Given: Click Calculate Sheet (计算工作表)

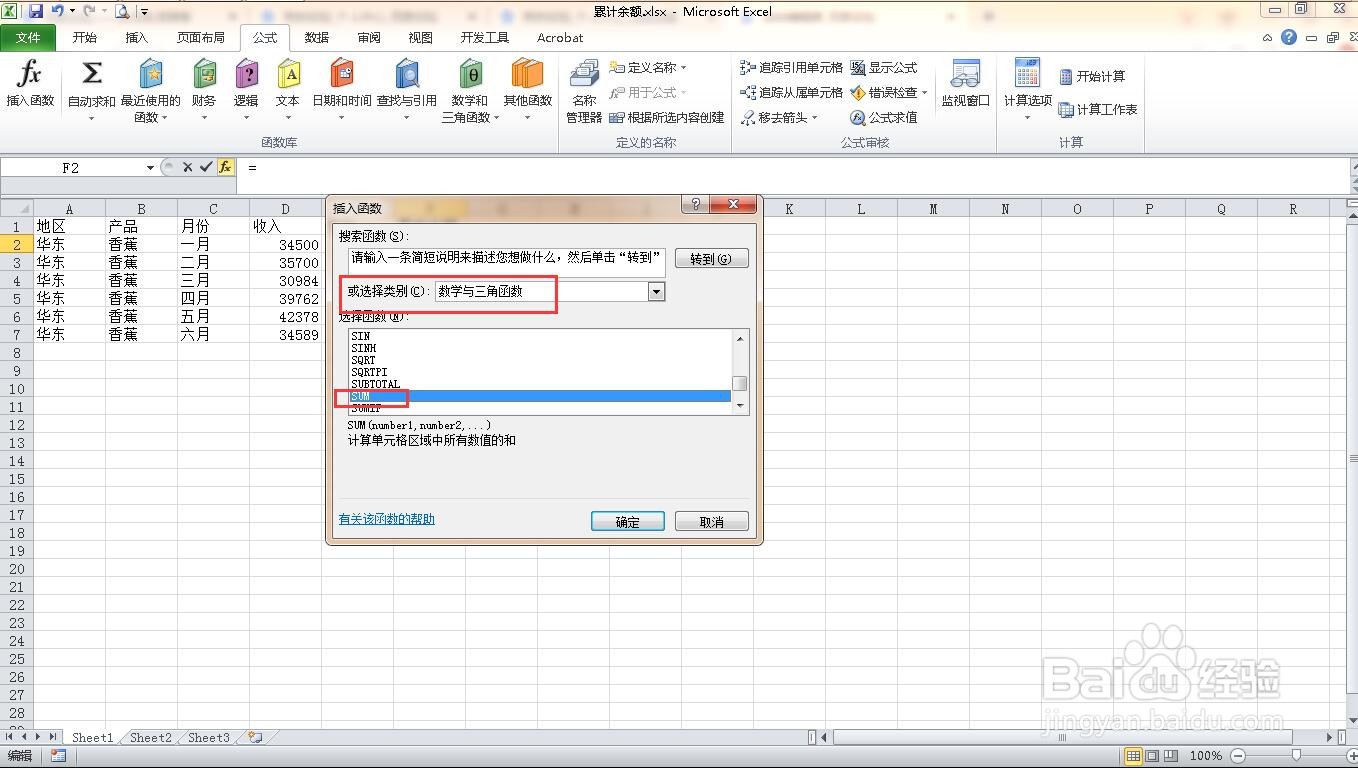Looking at the screenshot, I should tap(1097, 109).
